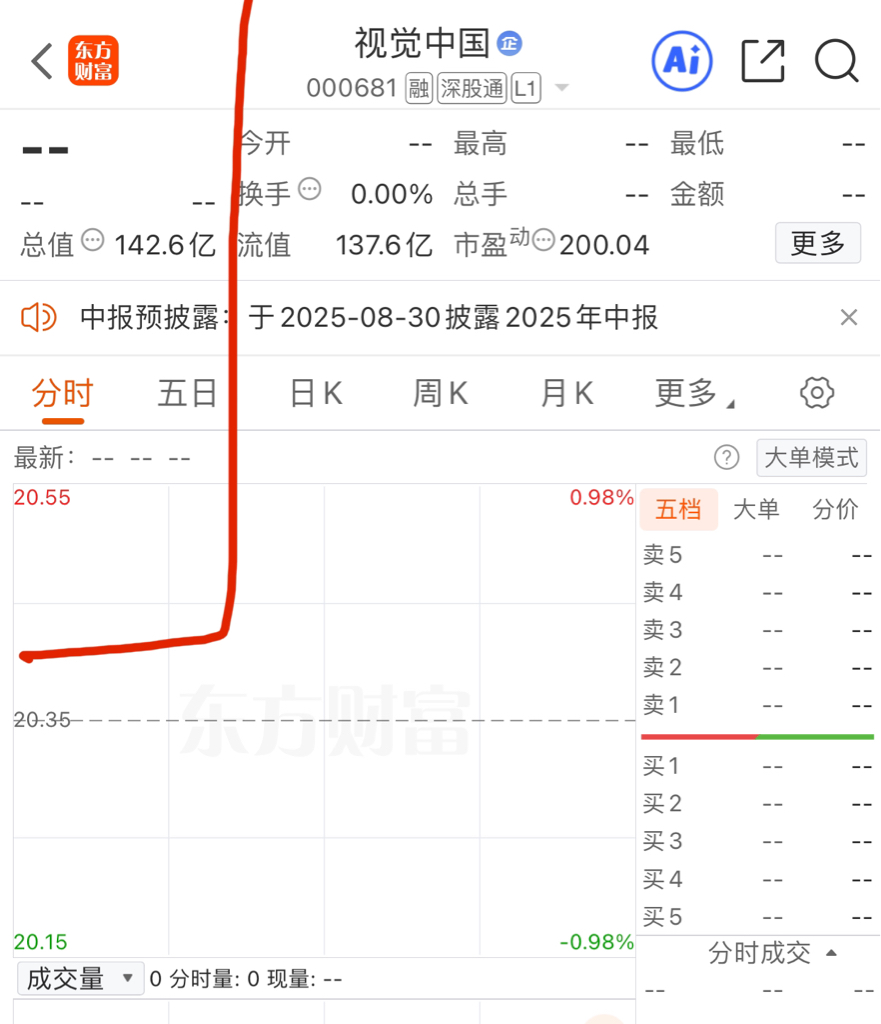Tap the 卖3 order row
Image resolution: width=881 pixels, height=1024 pixels.
coord(758,630)
